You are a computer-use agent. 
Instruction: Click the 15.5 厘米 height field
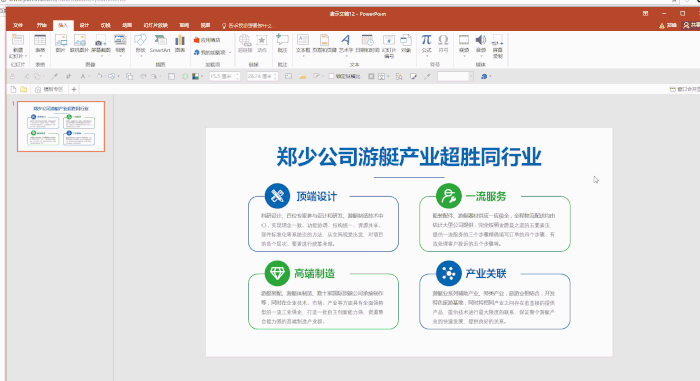click(x=224, y=76)
